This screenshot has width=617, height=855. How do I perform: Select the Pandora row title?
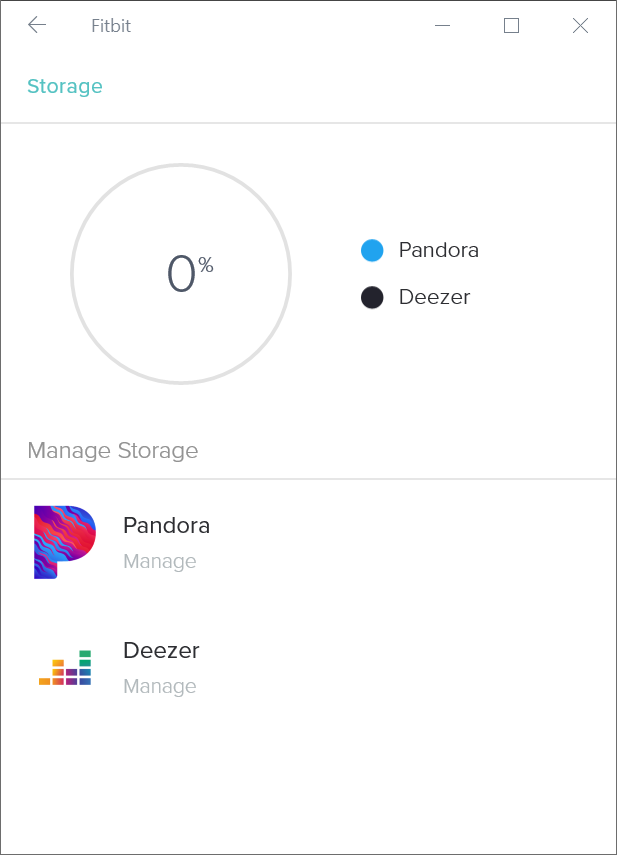[x=166, y=526]
